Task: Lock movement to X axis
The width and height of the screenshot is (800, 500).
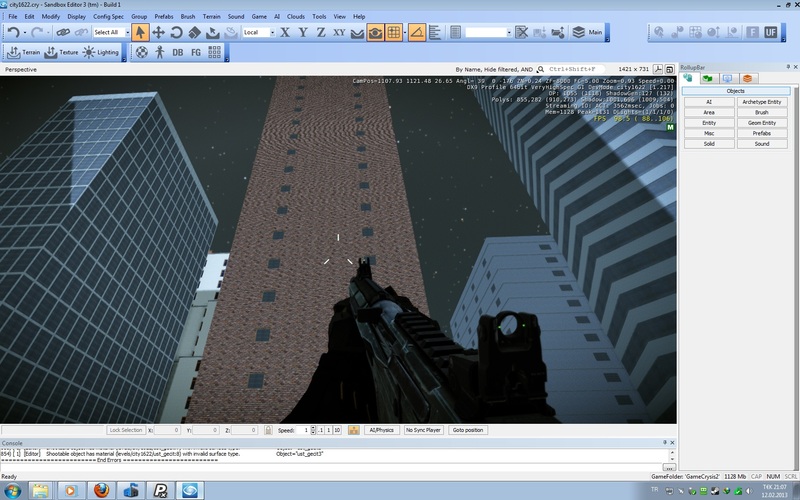Action: click(285, 33)
